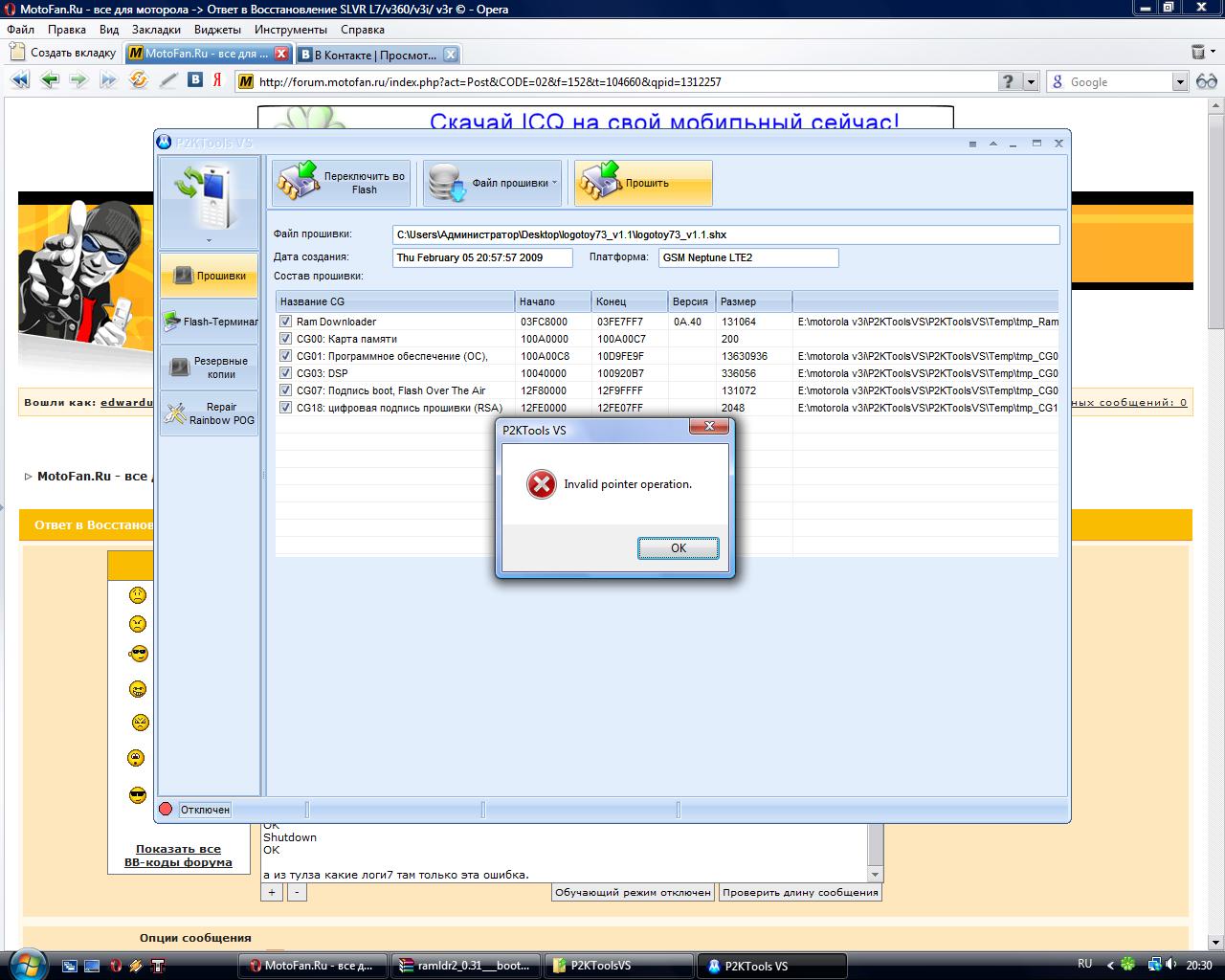Click the Yandex bookmark icon
Image resolution: width=1225 pixels, height=980 pixels.
217,80
